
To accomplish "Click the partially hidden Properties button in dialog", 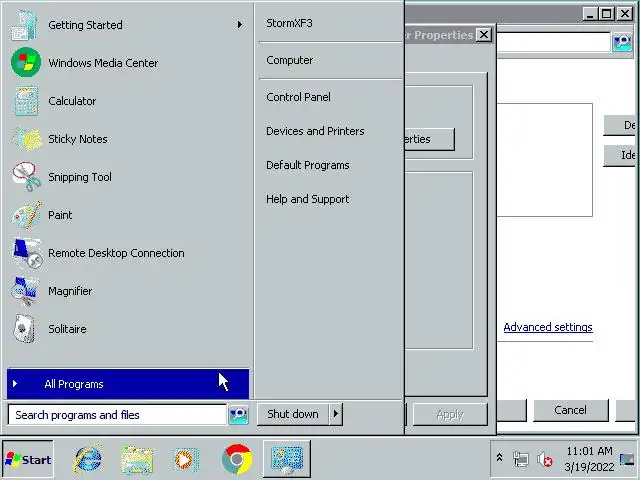I will (x=429, y=139).
